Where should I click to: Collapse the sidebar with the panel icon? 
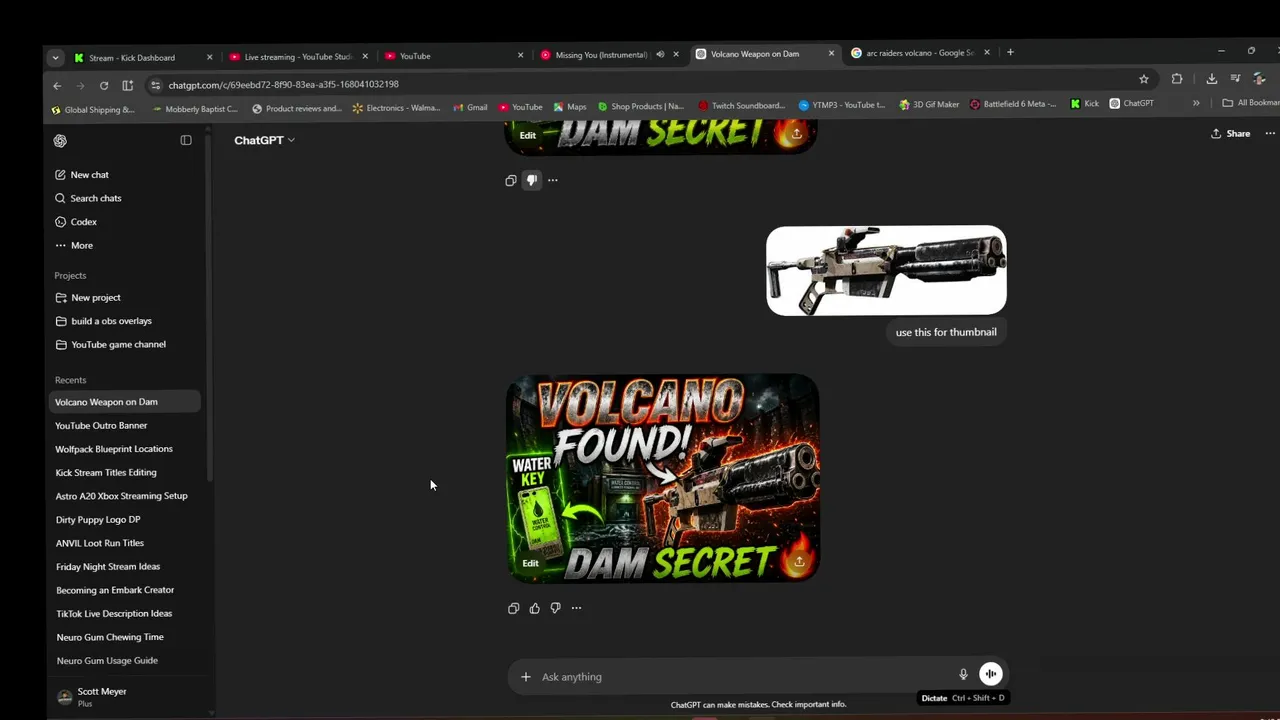tap(186, 140)
